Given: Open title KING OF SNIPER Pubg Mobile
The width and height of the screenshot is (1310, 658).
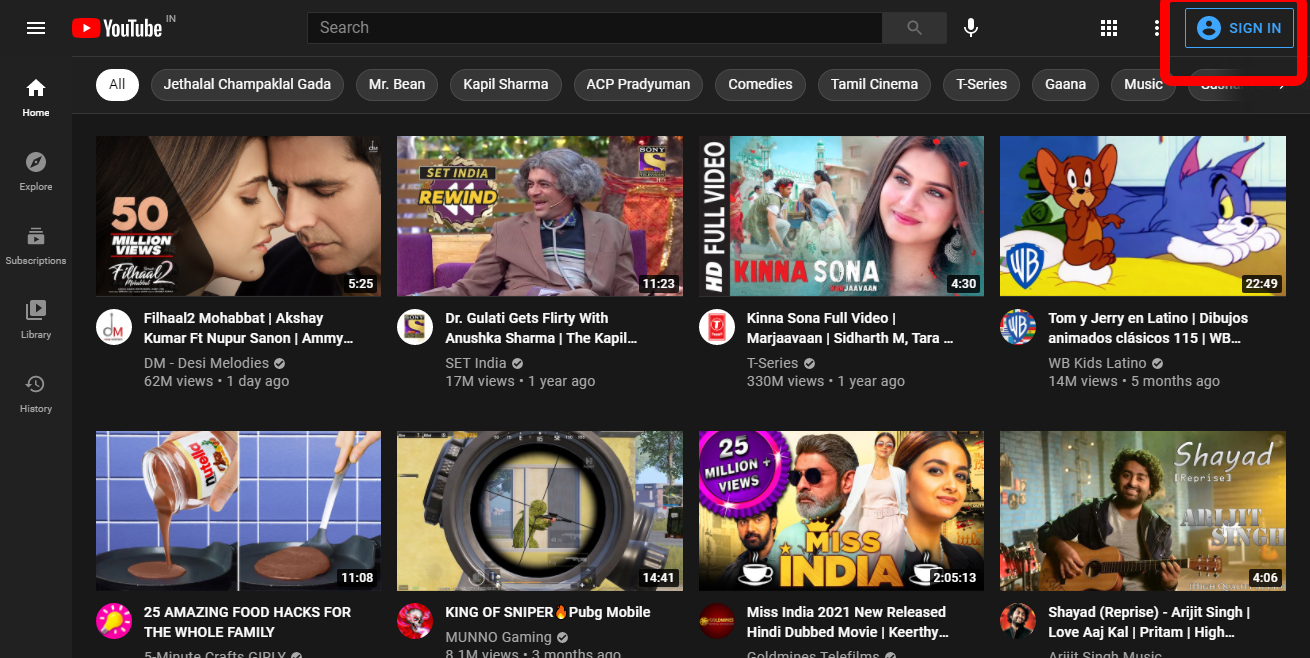Looking at the screenshot, I should tap(548, 612).
